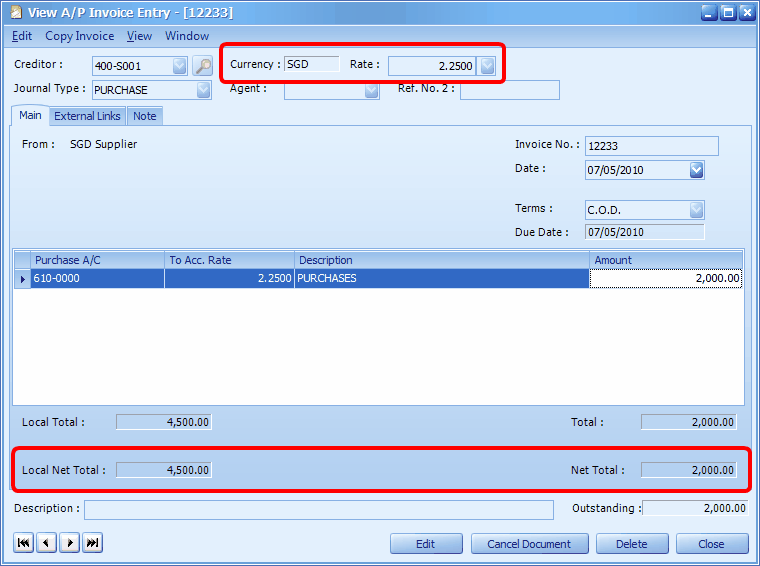
Task: Go to the first record
Action: pyautogui.click(x=23, y=543)
